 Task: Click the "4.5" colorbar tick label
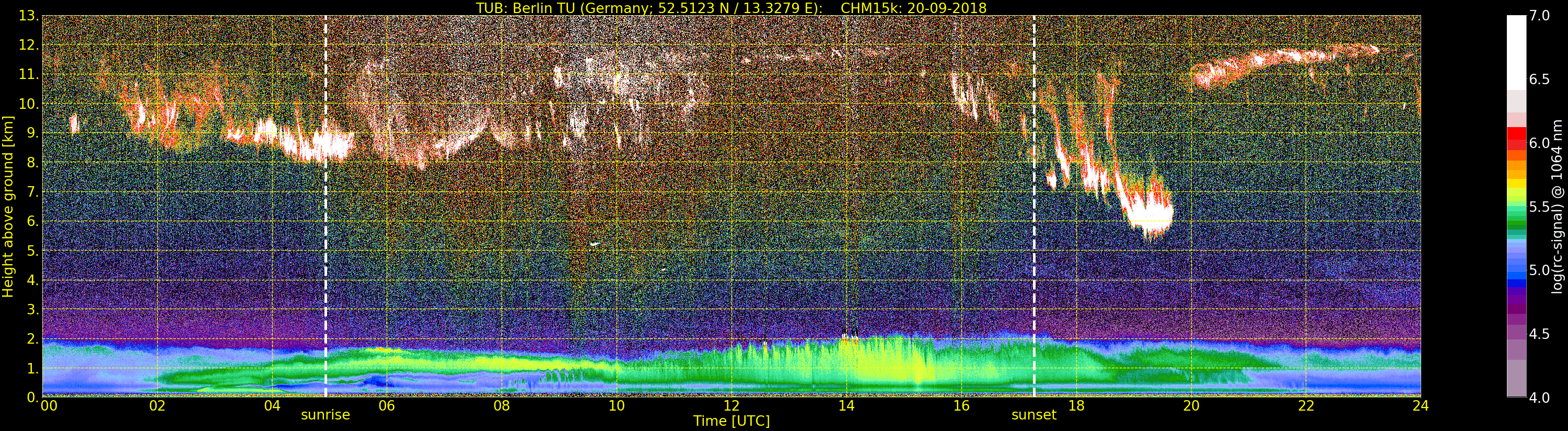(1539, 334)
